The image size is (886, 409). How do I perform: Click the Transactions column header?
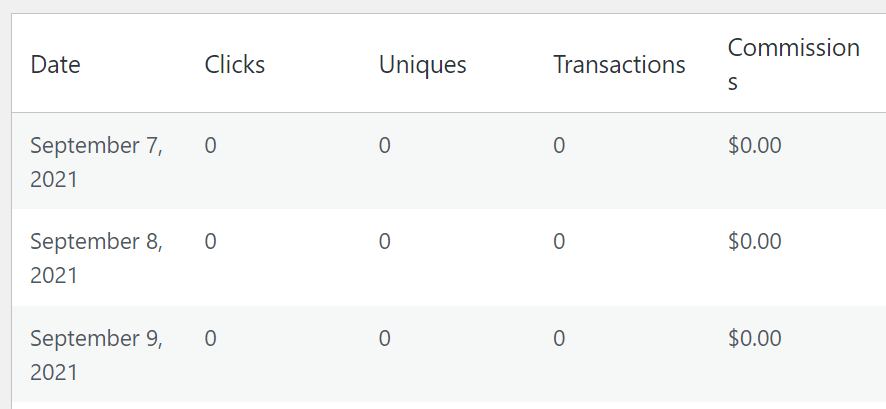619,65
